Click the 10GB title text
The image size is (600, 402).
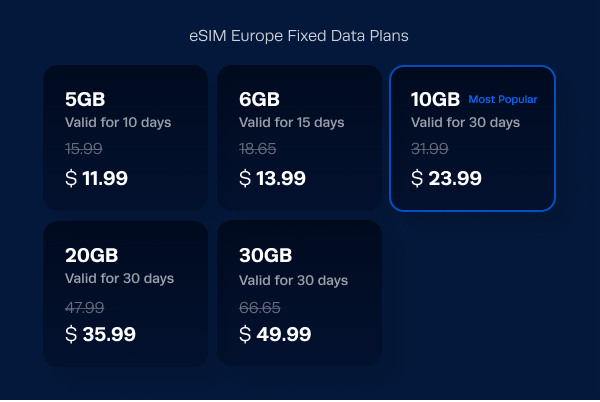coord(435,99)
